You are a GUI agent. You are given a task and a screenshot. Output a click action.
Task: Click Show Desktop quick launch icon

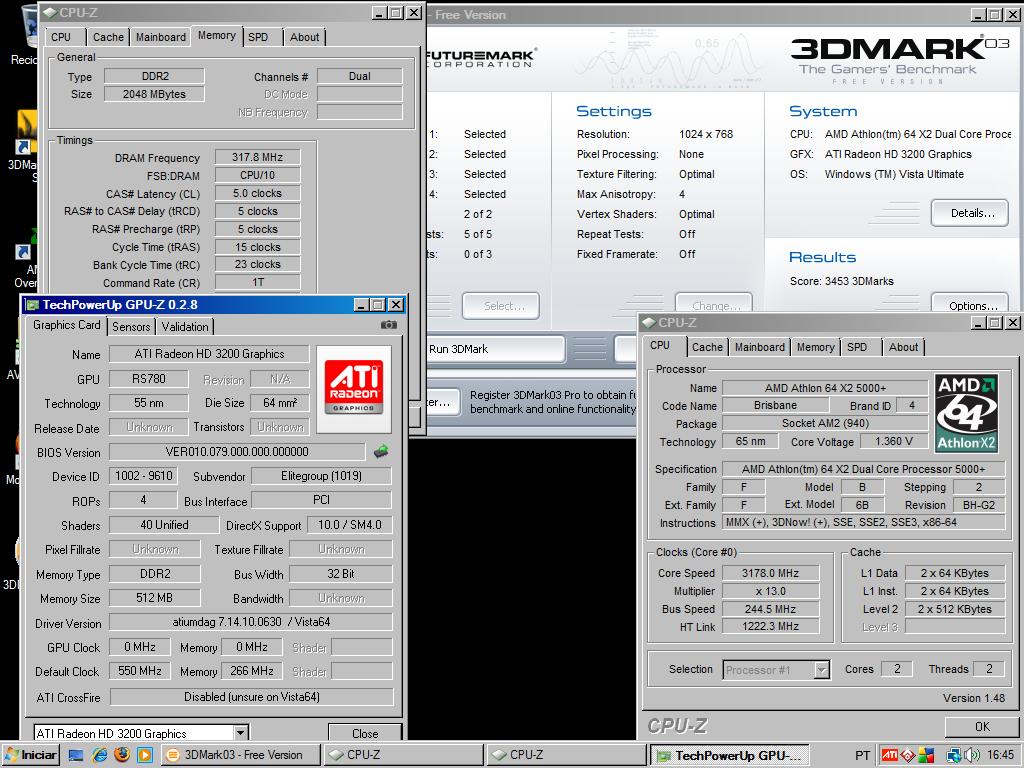click(76, 755)
